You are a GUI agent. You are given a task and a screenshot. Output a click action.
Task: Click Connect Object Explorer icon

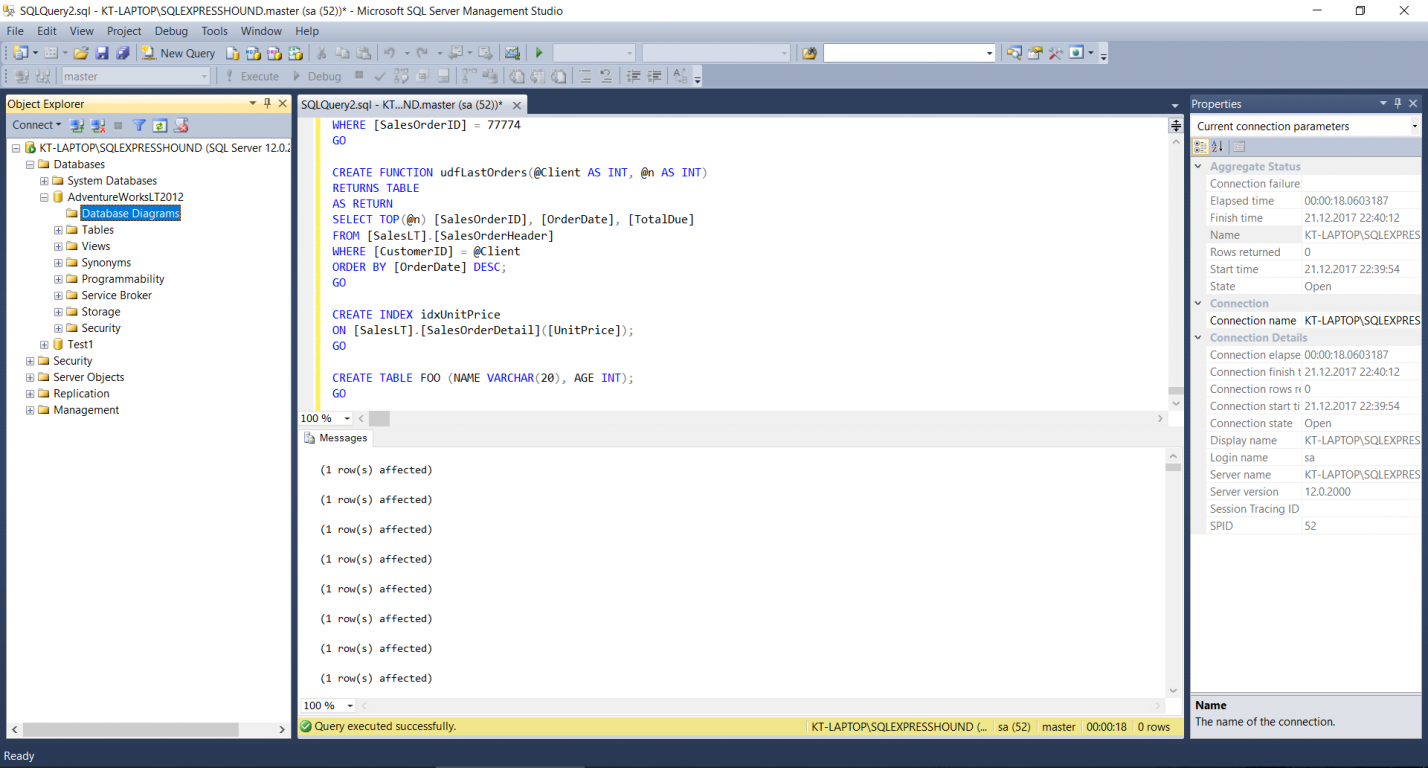click(77, 125)
